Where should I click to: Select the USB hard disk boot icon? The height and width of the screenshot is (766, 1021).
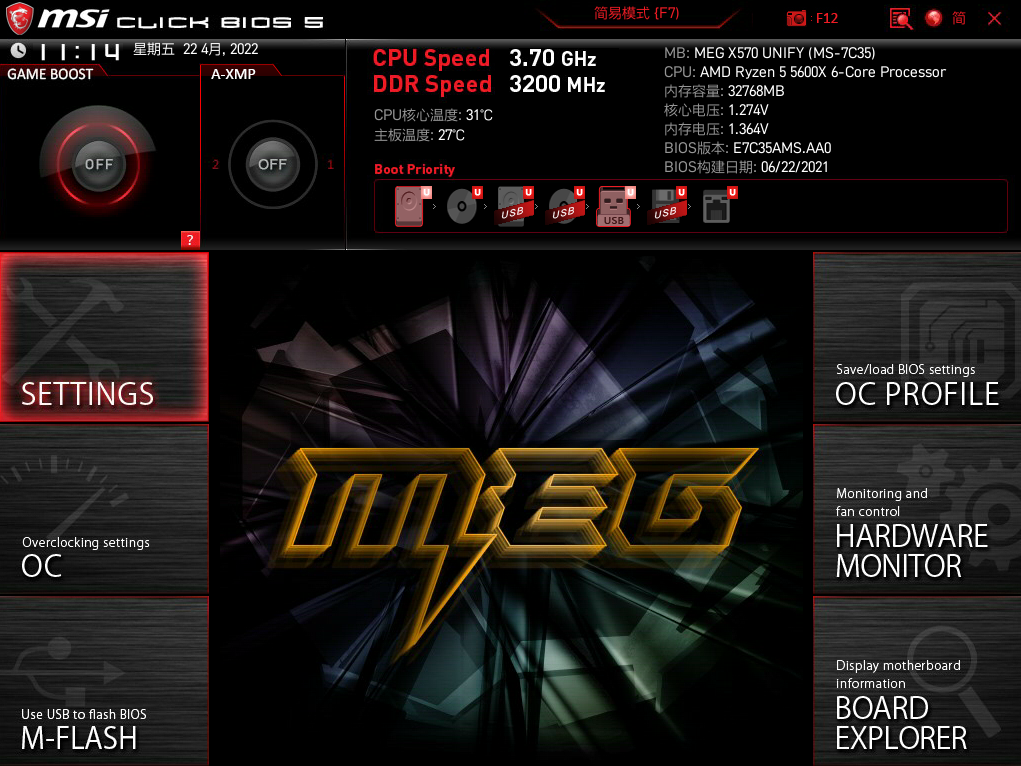(514, 206)
